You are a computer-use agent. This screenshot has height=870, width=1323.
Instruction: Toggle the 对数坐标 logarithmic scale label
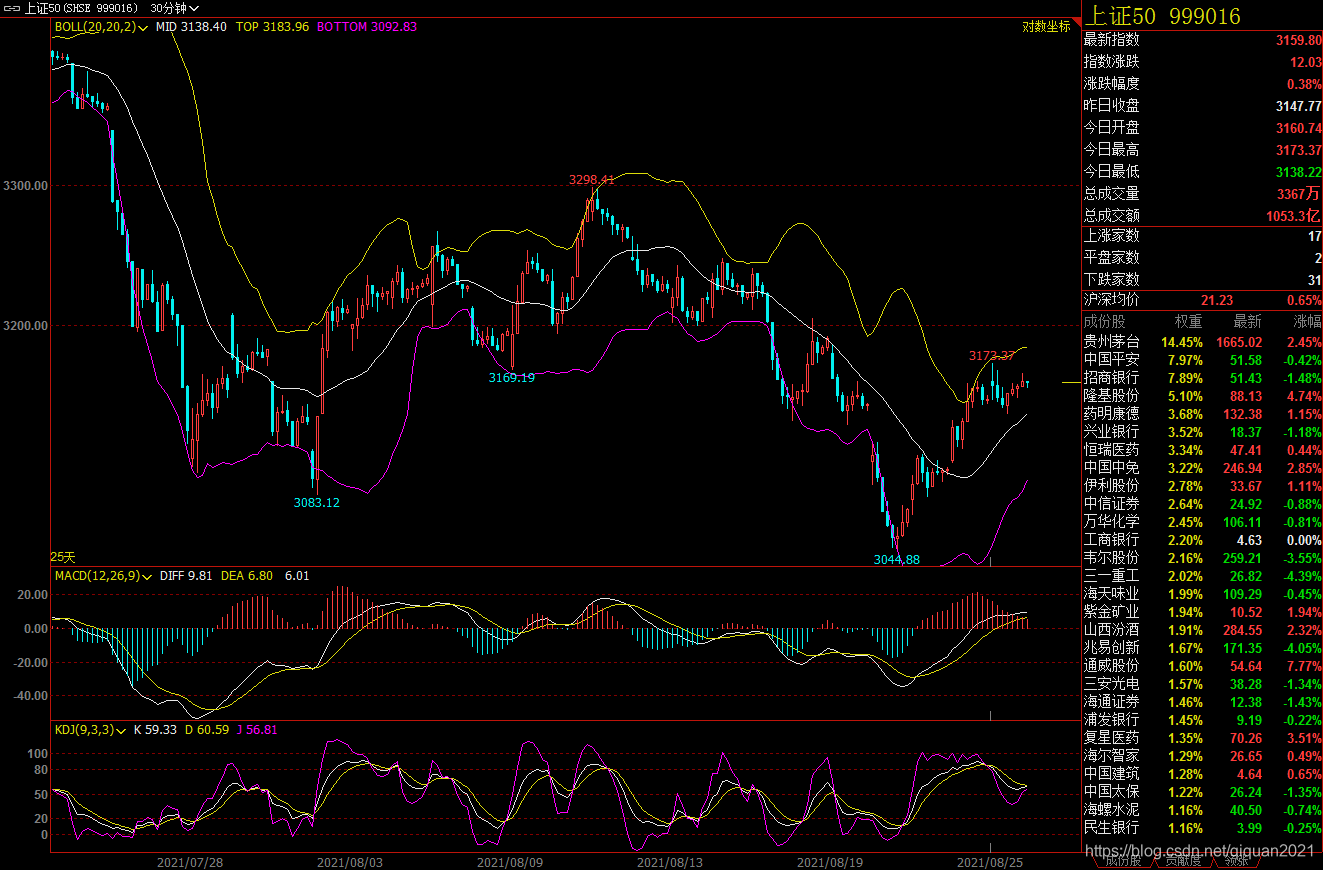pyautogui.click(x=1046, y=27)
